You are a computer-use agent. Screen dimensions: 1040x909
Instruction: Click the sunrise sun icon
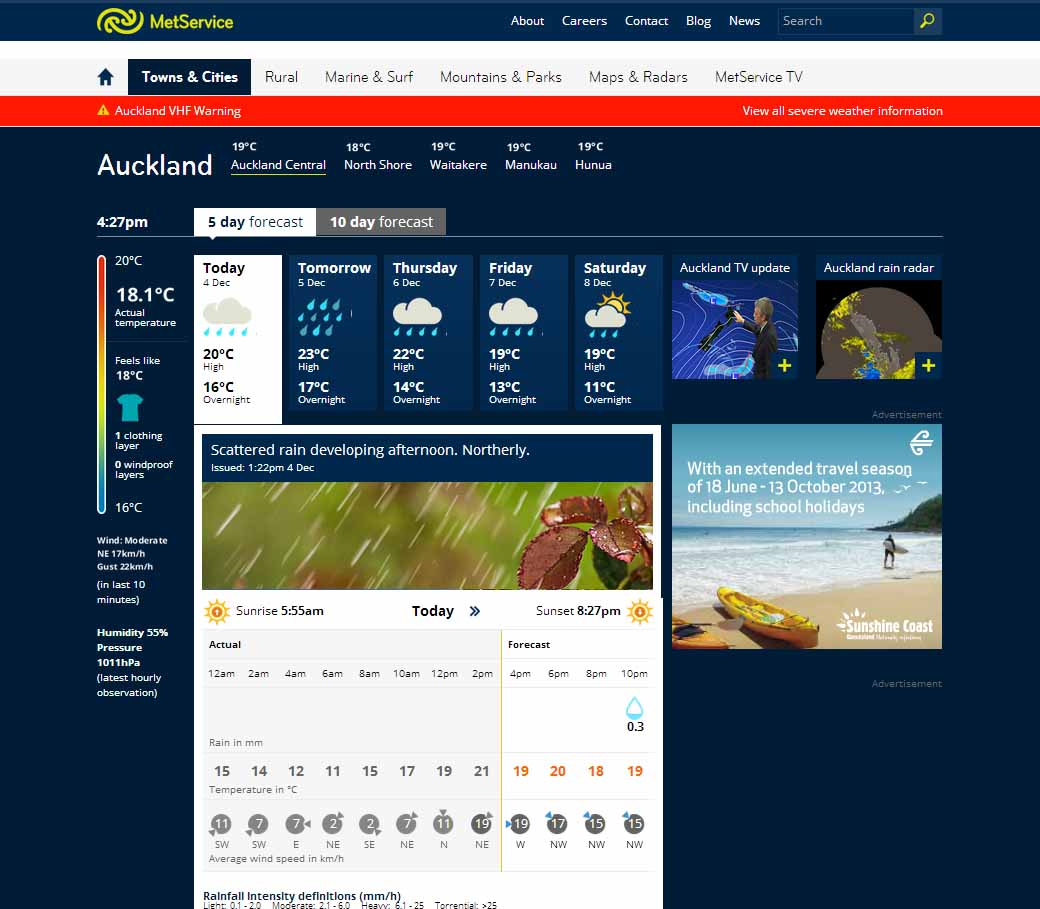(216, 611)
